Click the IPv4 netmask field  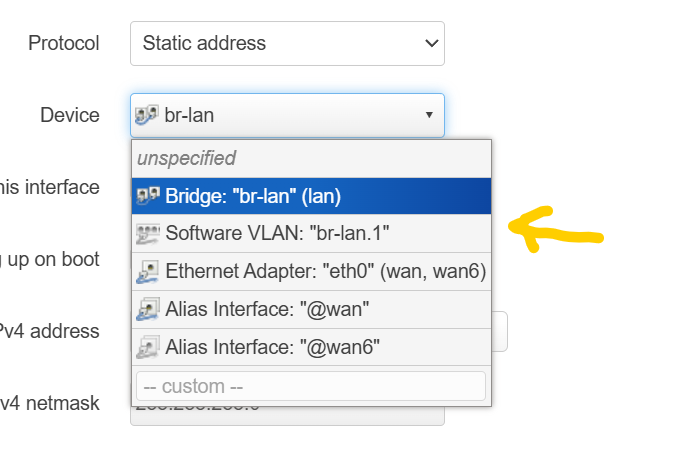[x=287, y=410]
